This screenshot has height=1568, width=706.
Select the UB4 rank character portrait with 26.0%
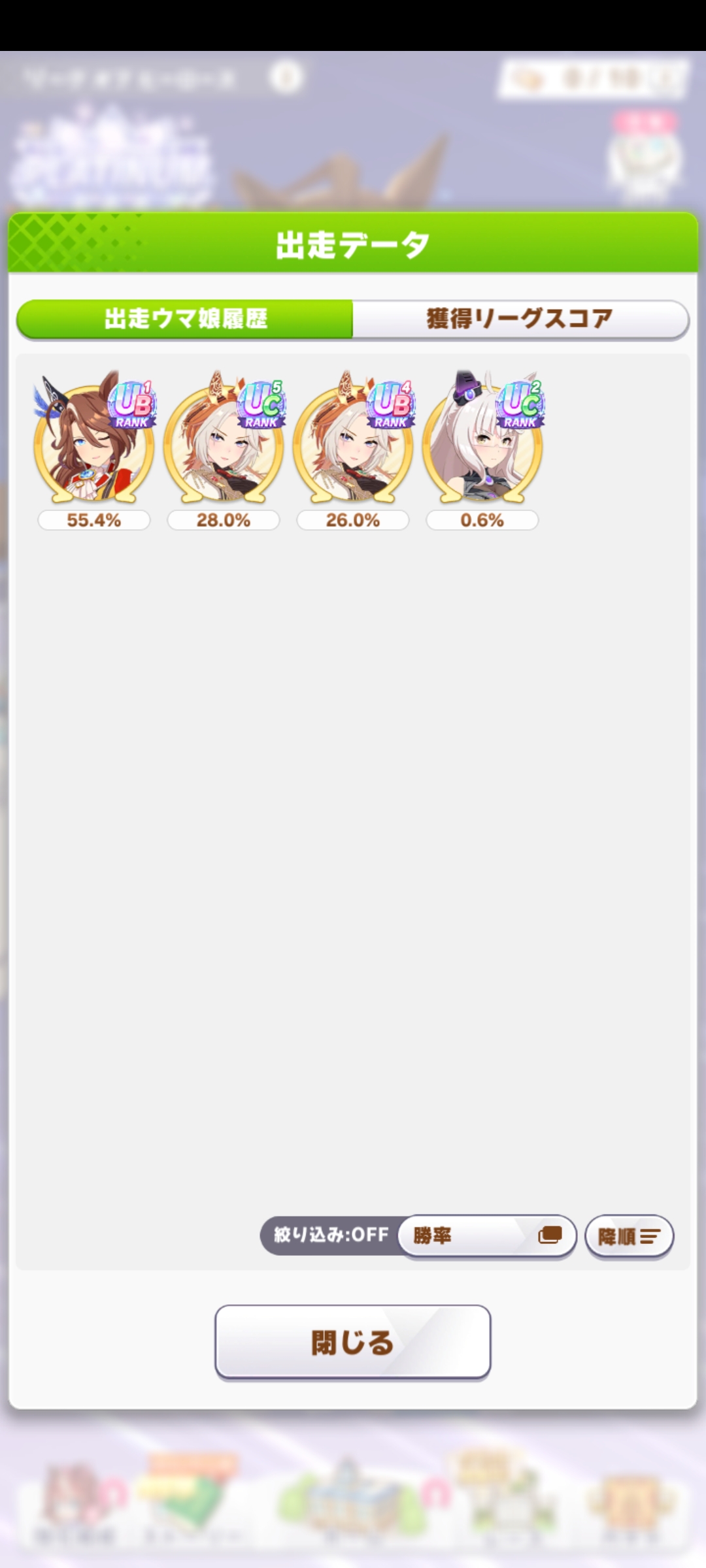click(352, 438)
